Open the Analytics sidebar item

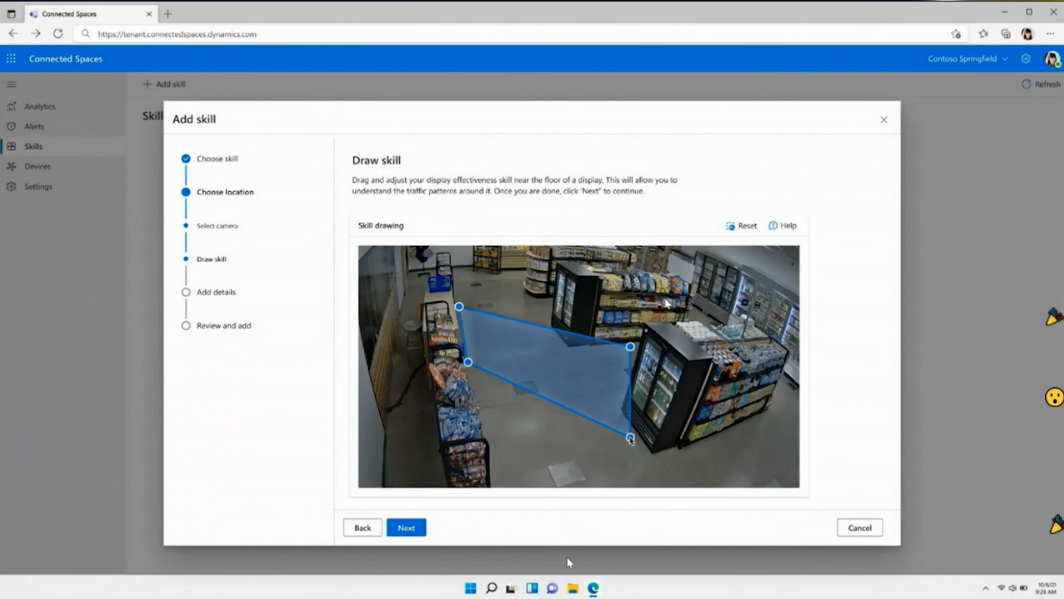[40, 106]
